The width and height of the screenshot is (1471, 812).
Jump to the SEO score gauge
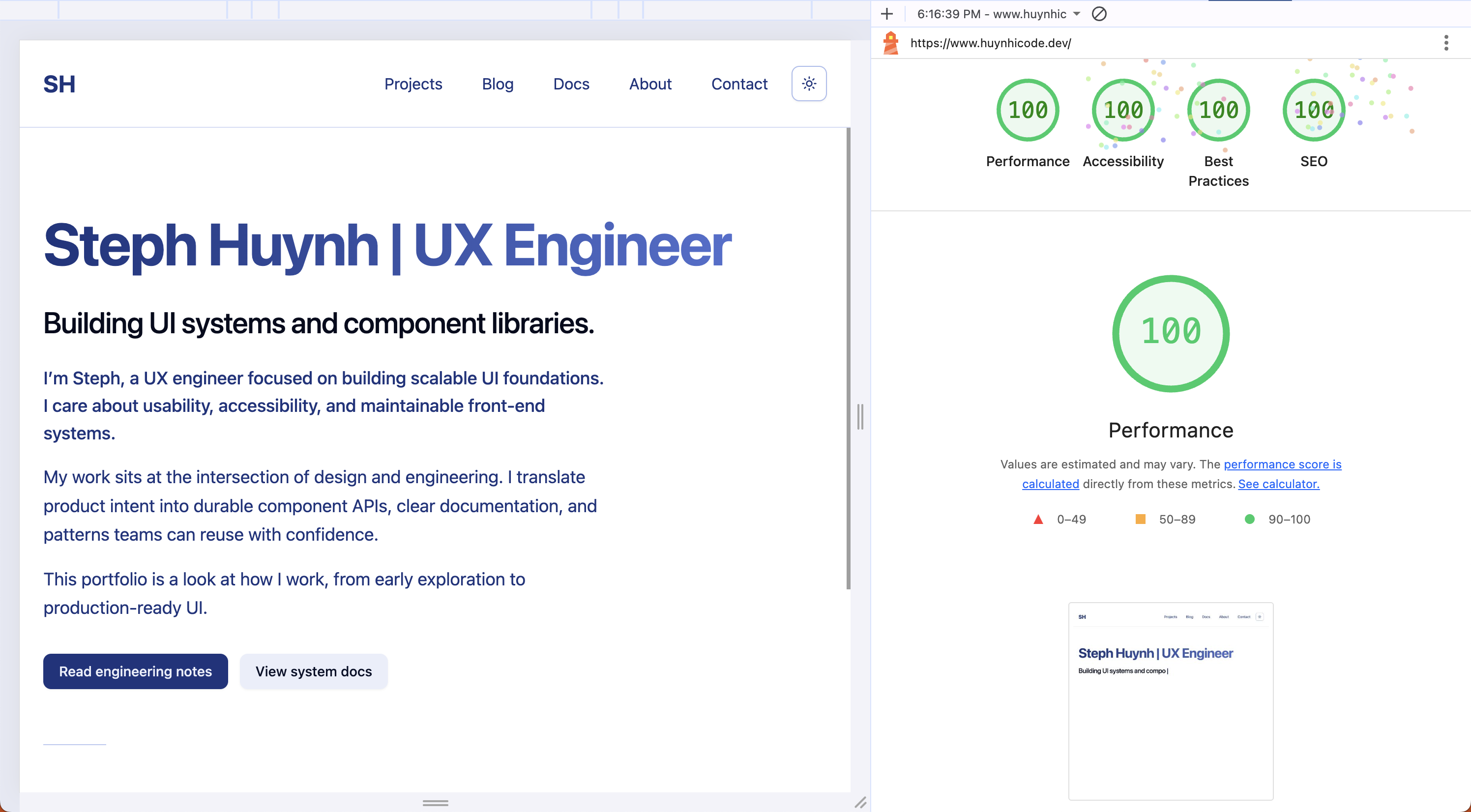[x=1313, y=110]
